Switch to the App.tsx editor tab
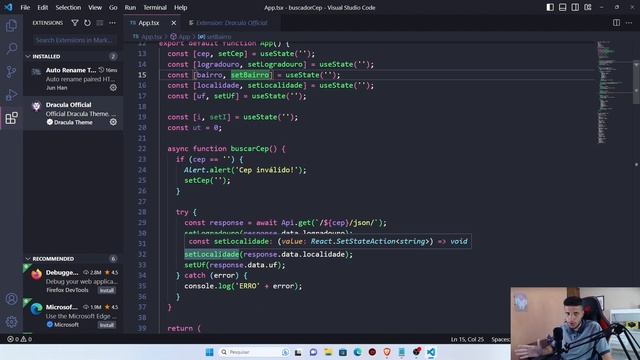The height and width of the screenshot is (360, 640). 149,23
